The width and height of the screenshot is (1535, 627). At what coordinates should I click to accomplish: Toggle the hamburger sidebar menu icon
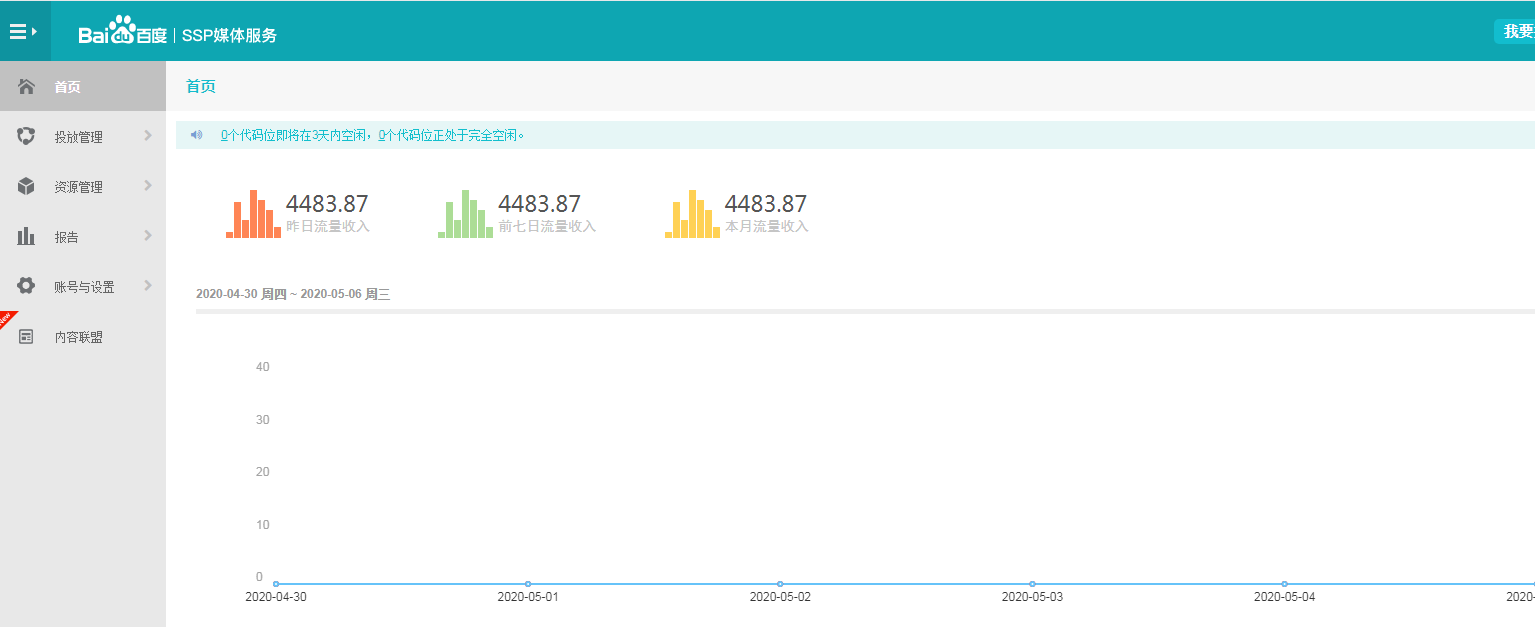tap(23, 32)
